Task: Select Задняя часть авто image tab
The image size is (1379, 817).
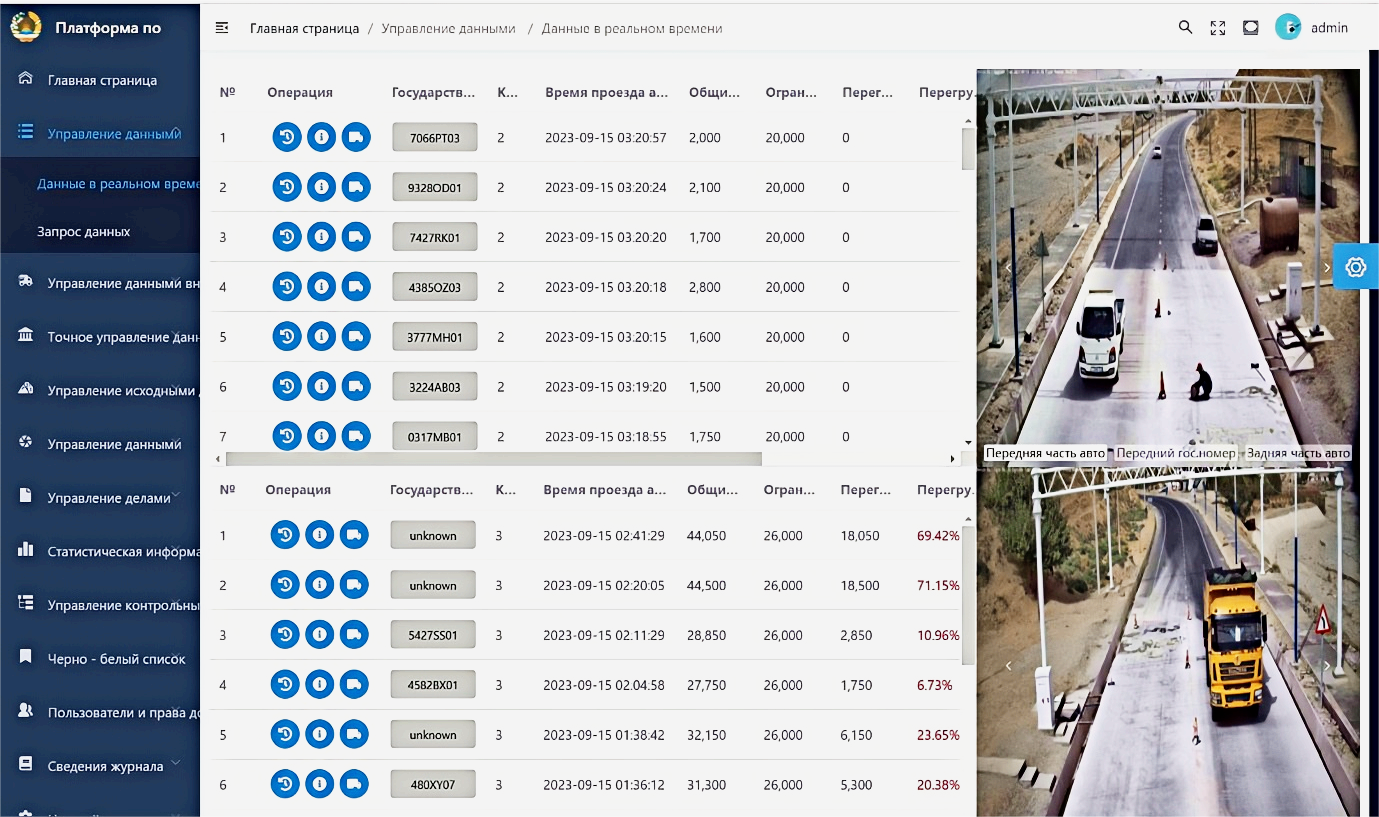Action: [1298, 453]
